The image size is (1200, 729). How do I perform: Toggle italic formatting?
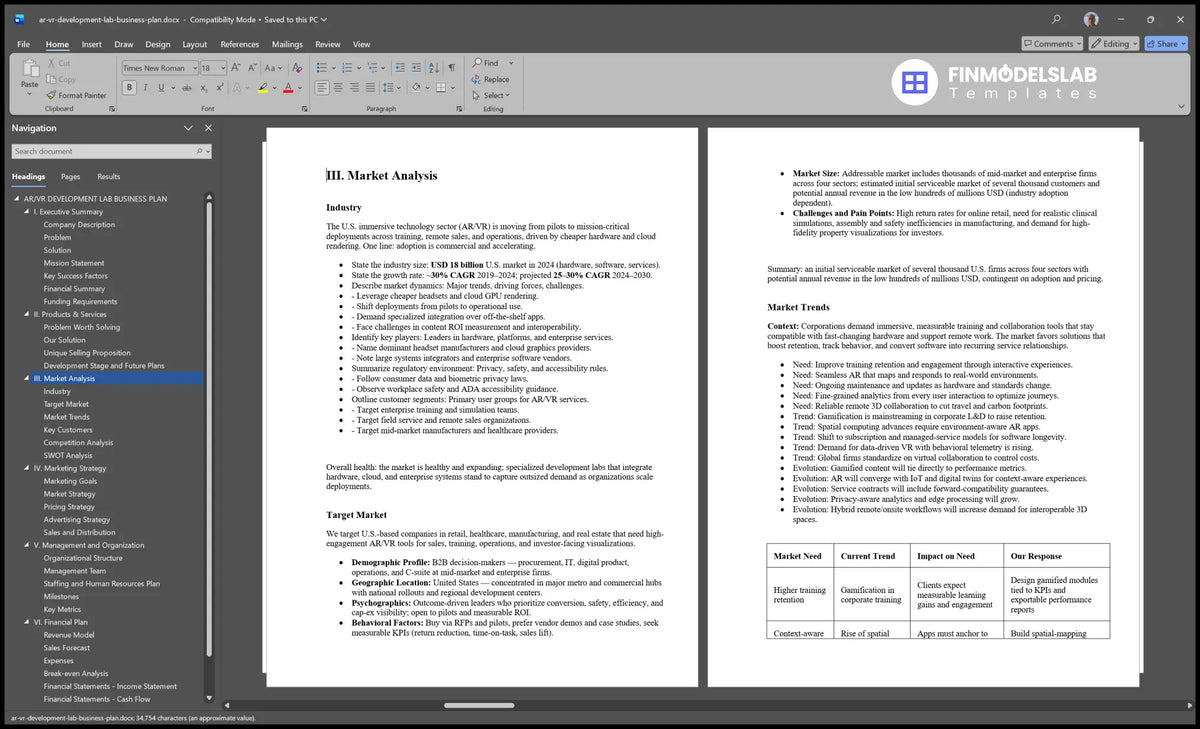coord(146,88)
